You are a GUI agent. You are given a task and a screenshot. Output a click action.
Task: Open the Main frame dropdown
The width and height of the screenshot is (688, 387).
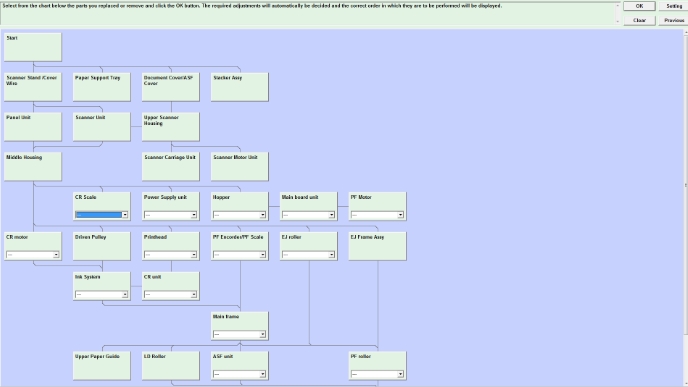point(239,334)
